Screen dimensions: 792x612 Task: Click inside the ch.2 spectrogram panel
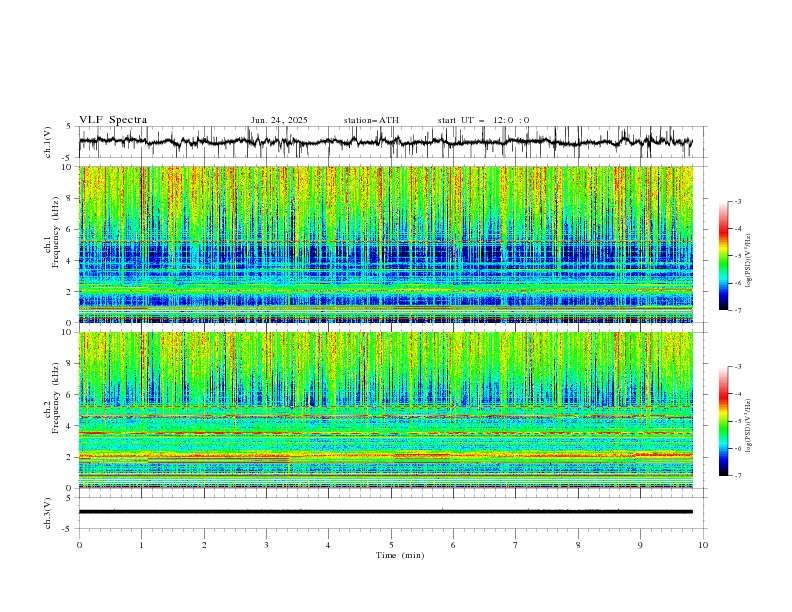385,410
